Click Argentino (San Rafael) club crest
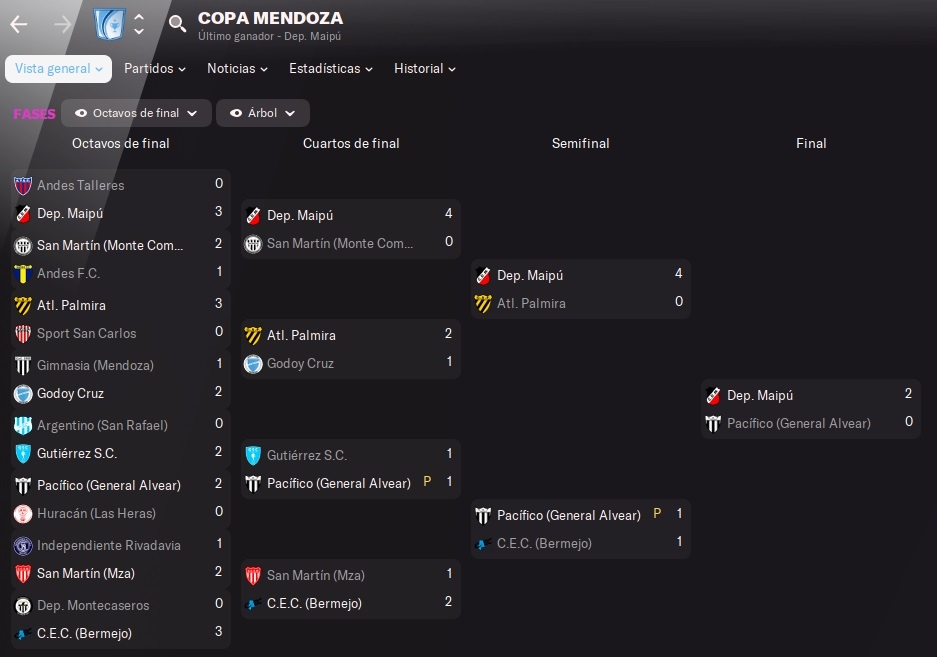The image size is (937, 657). pyautogui.click(x=23, y=425)
